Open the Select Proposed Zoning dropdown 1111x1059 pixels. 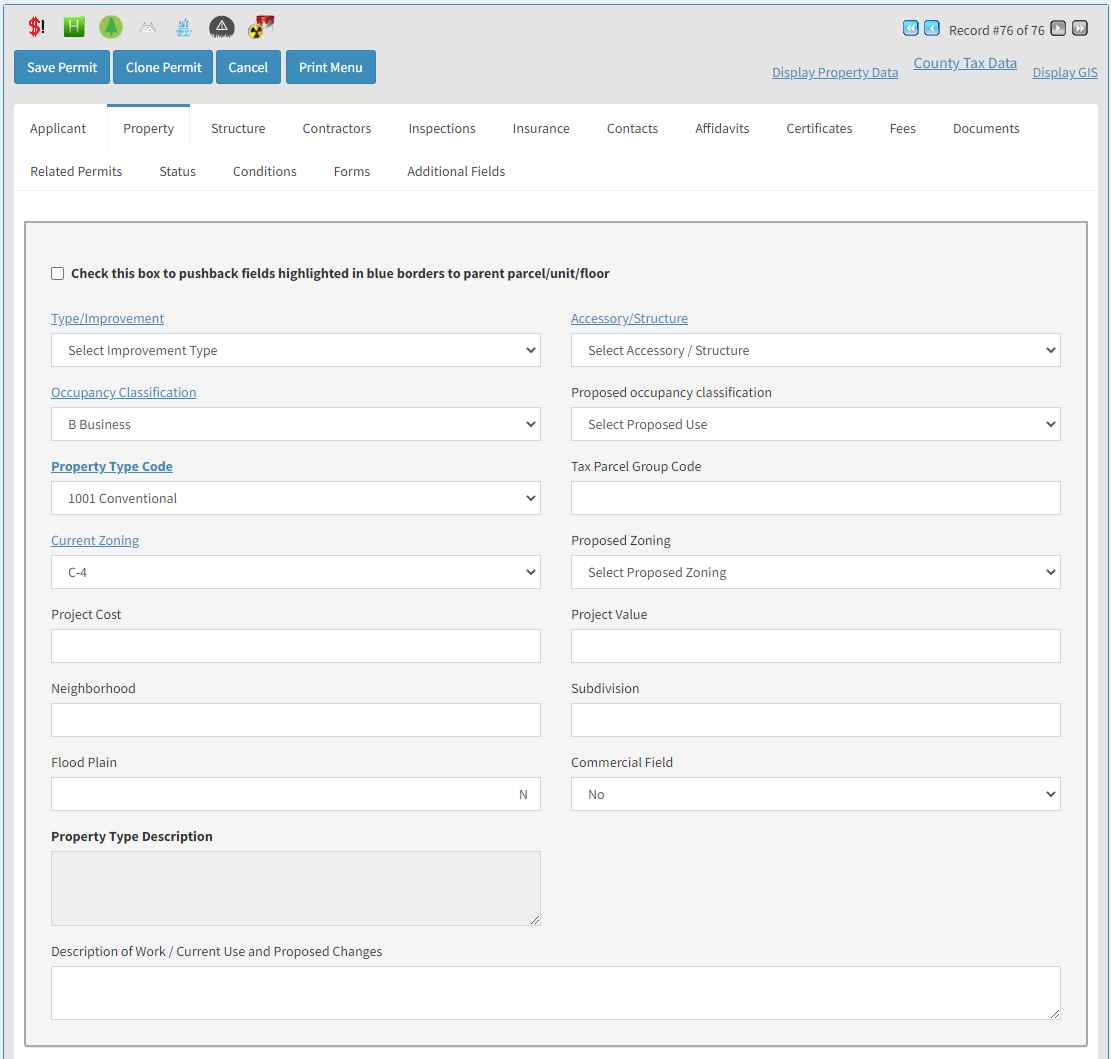click(816, 572)
